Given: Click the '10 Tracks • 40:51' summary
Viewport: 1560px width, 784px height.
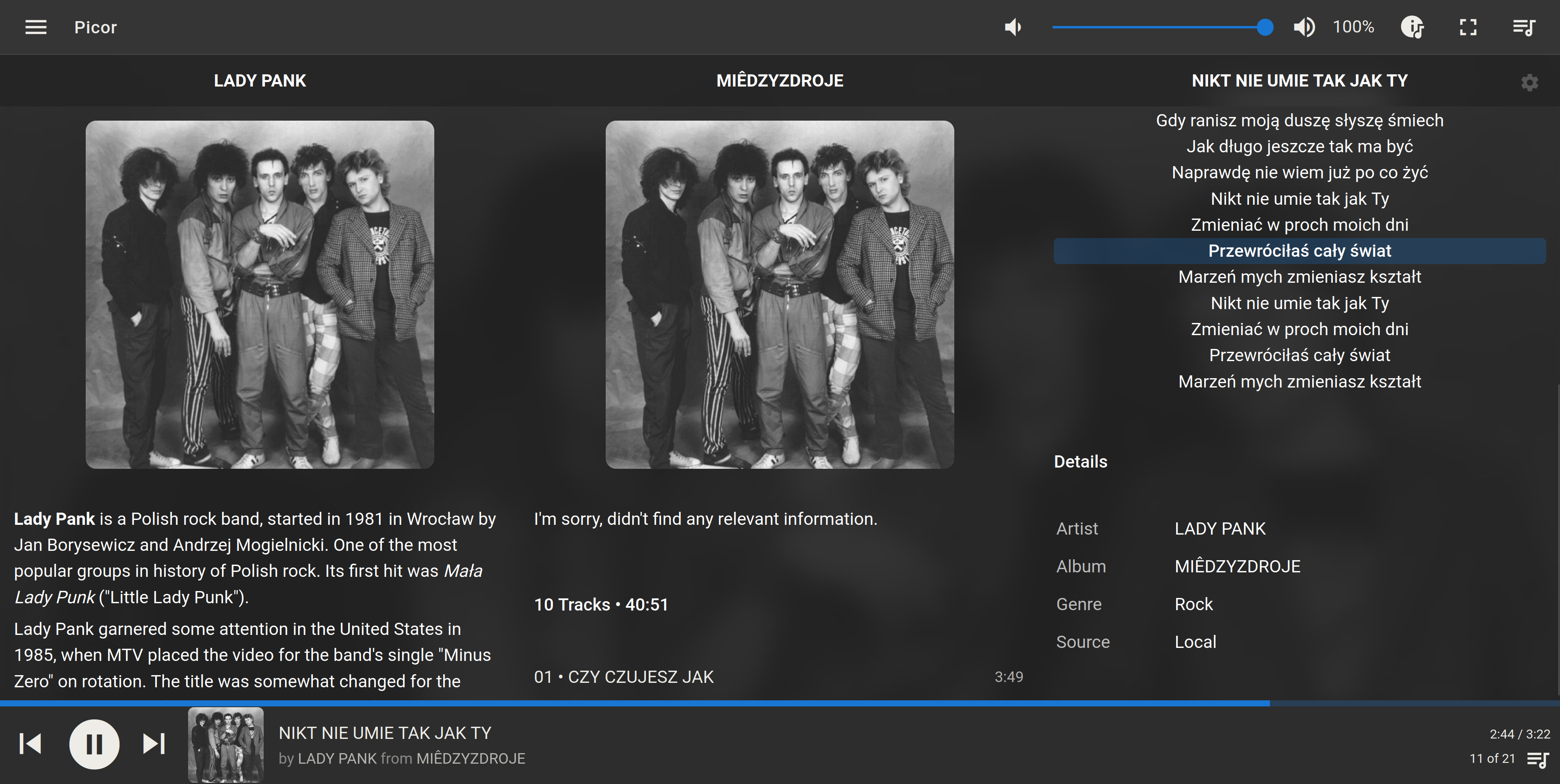Looking at the screenshot, I should coord(601,605).
